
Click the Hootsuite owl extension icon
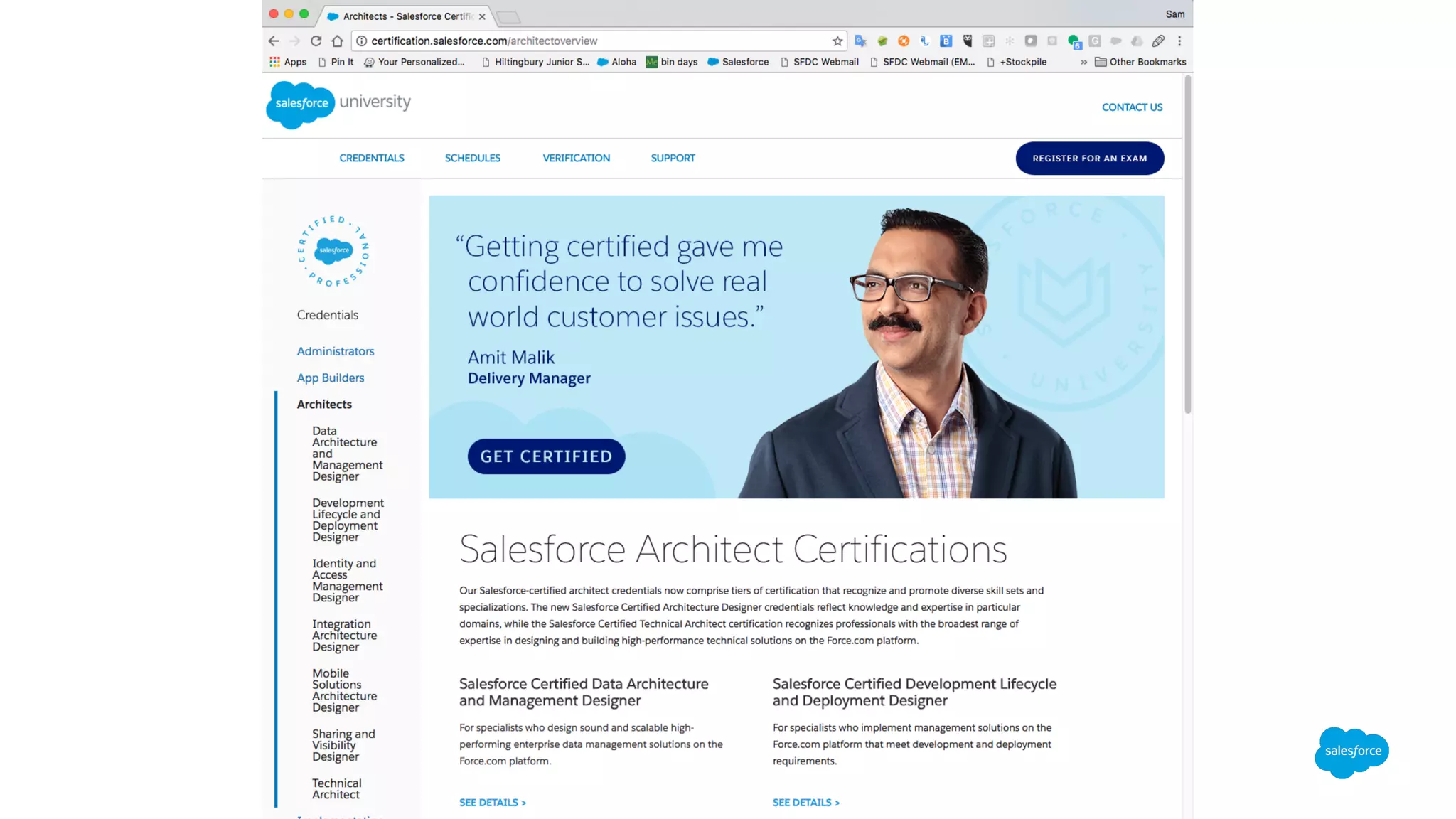[967, 41]
